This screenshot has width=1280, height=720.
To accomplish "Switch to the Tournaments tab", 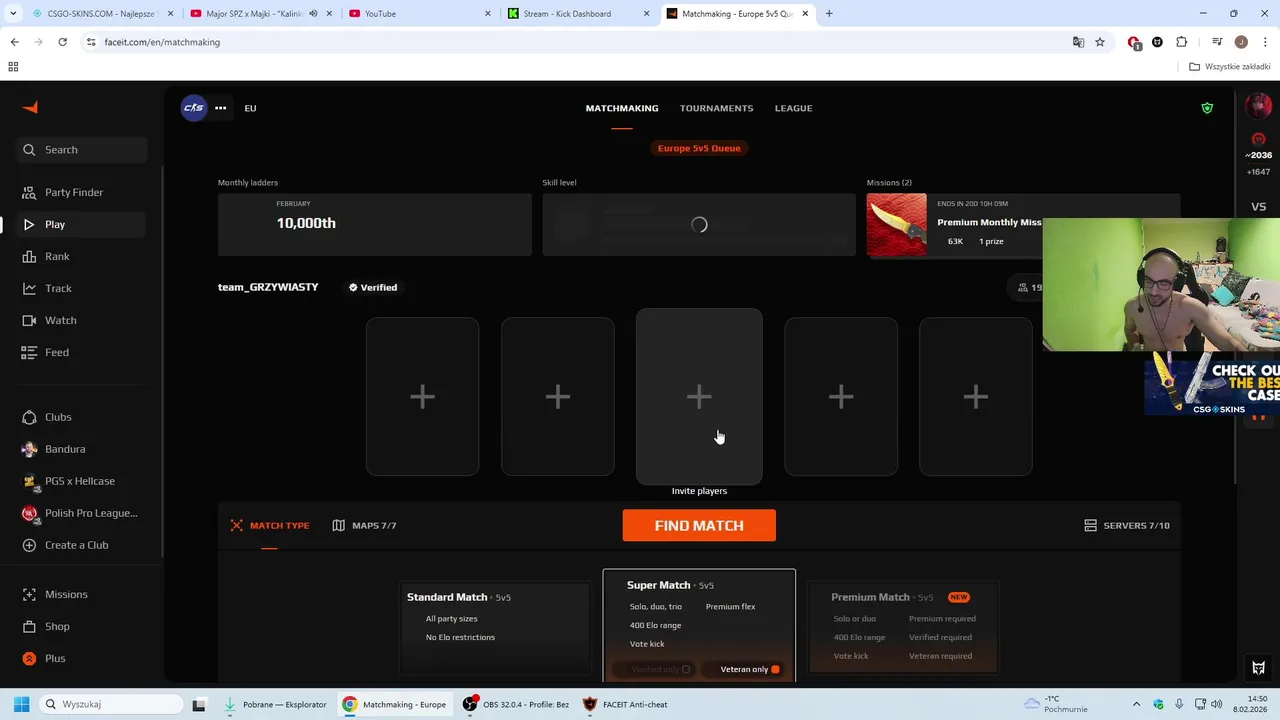I will 716,108.
